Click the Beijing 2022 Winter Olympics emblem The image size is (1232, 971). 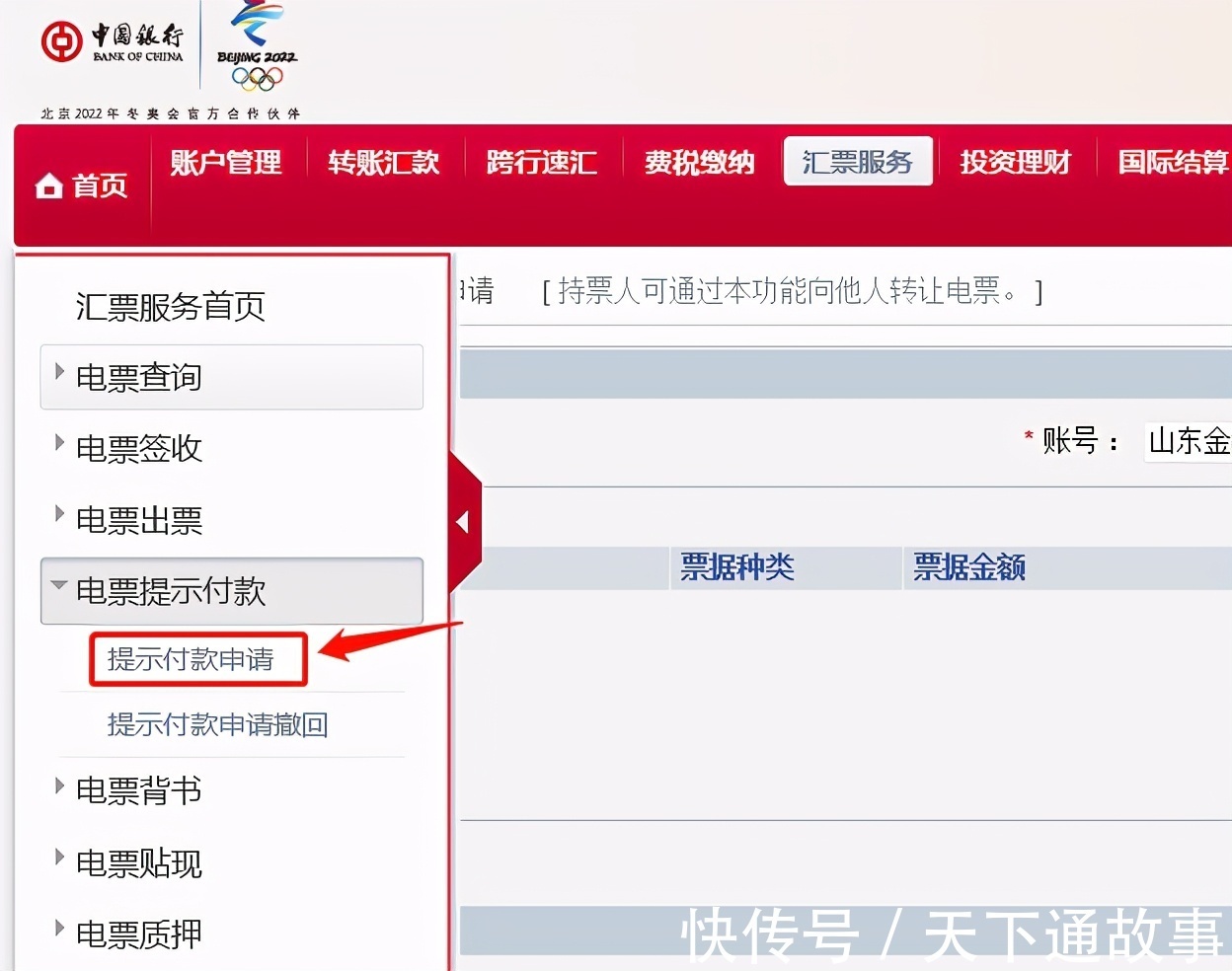[x=255, y=47]
